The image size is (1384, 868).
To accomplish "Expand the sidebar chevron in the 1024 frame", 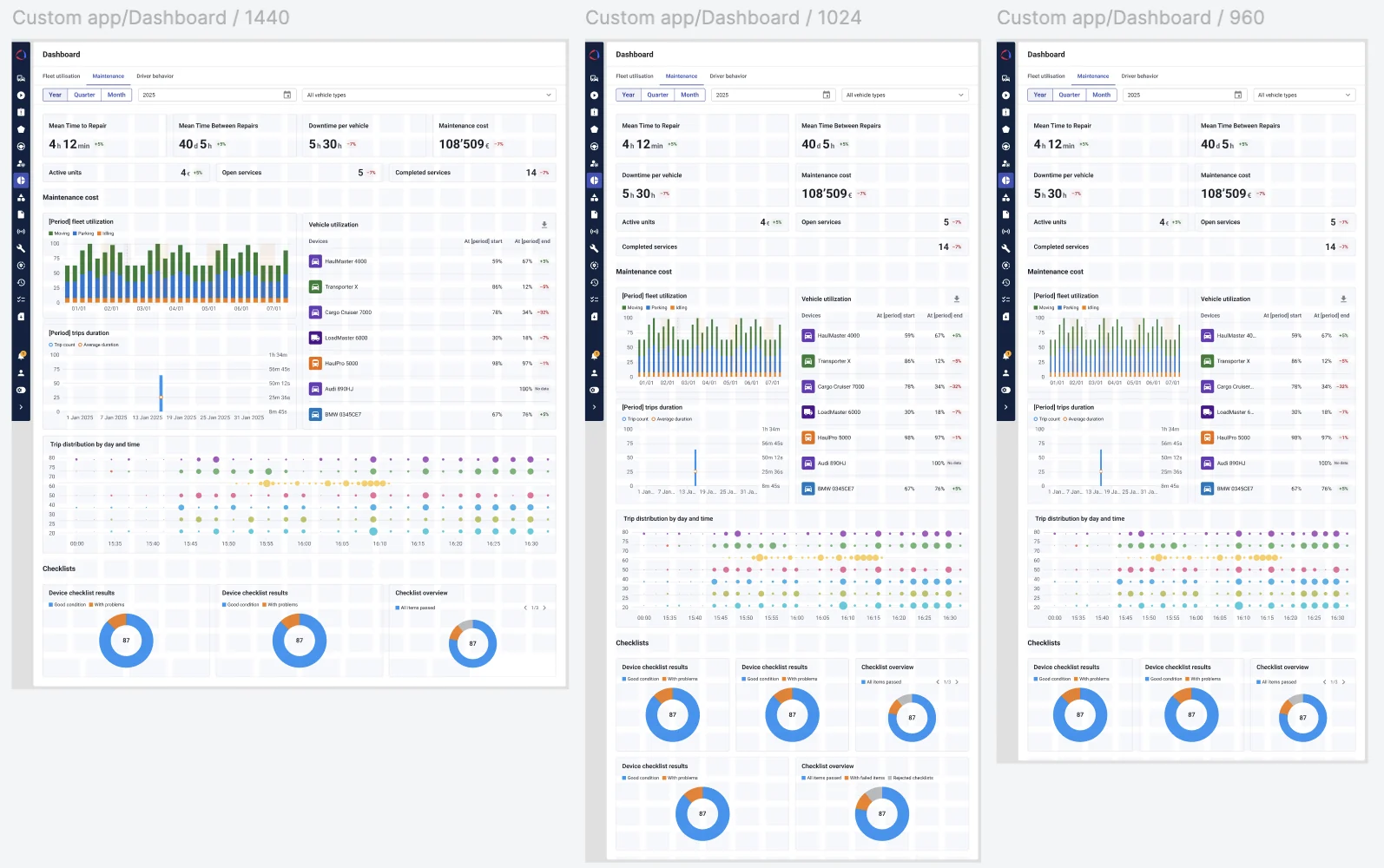I will pos(594,407).
